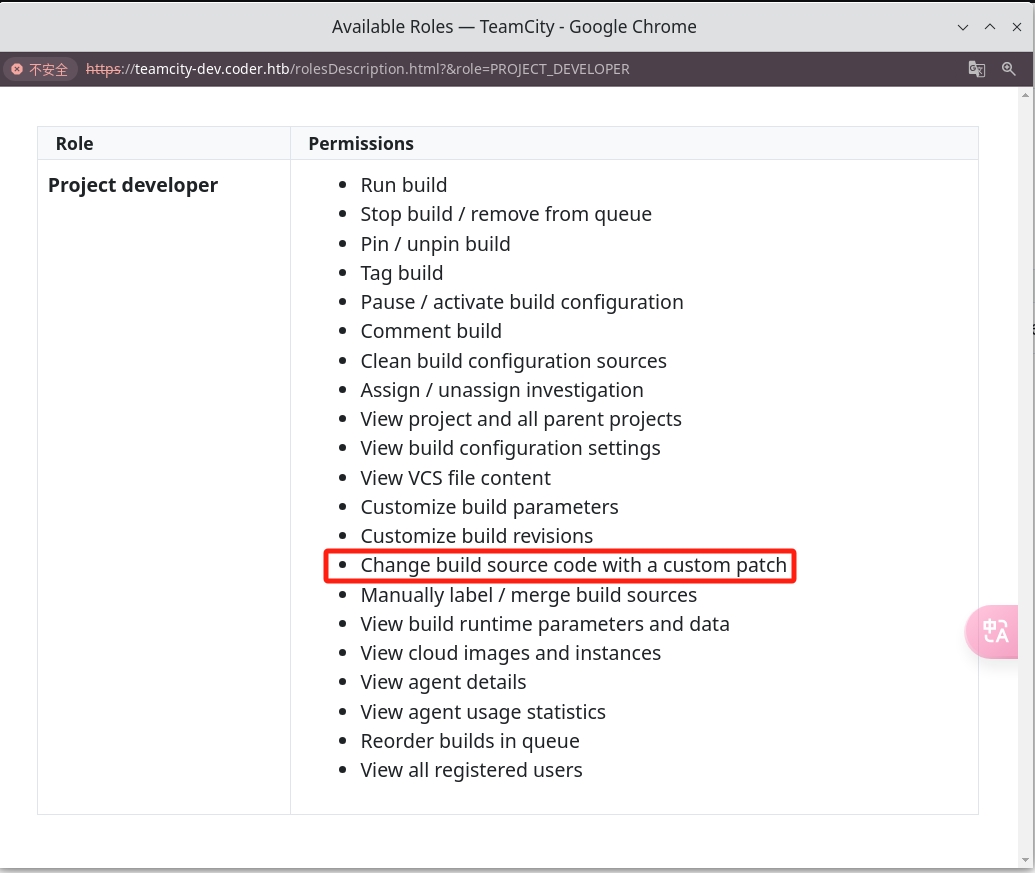Click 'Customize build parameters'

489,507
